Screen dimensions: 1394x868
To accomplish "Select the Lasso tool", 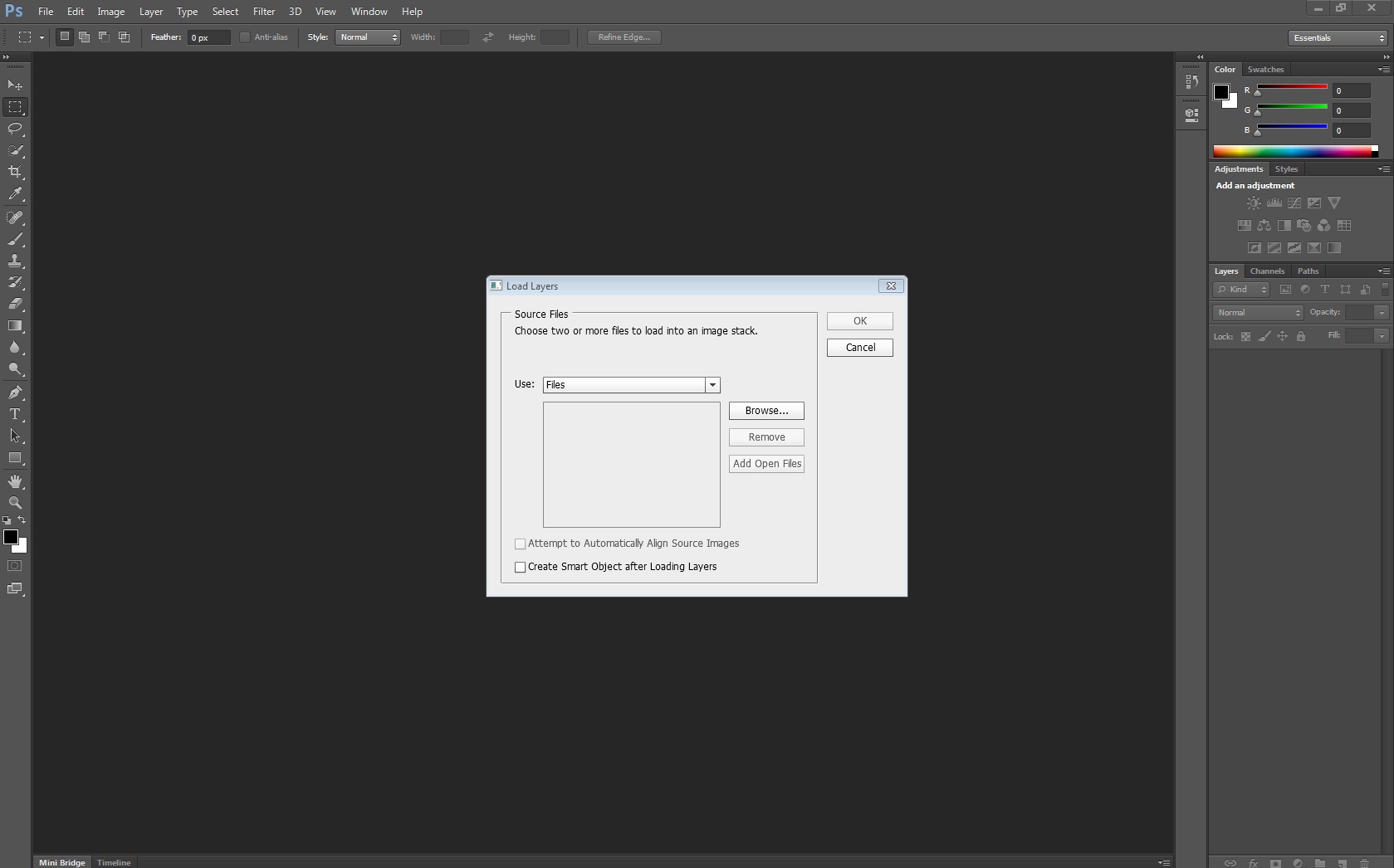I will click(x=15, y=129).
